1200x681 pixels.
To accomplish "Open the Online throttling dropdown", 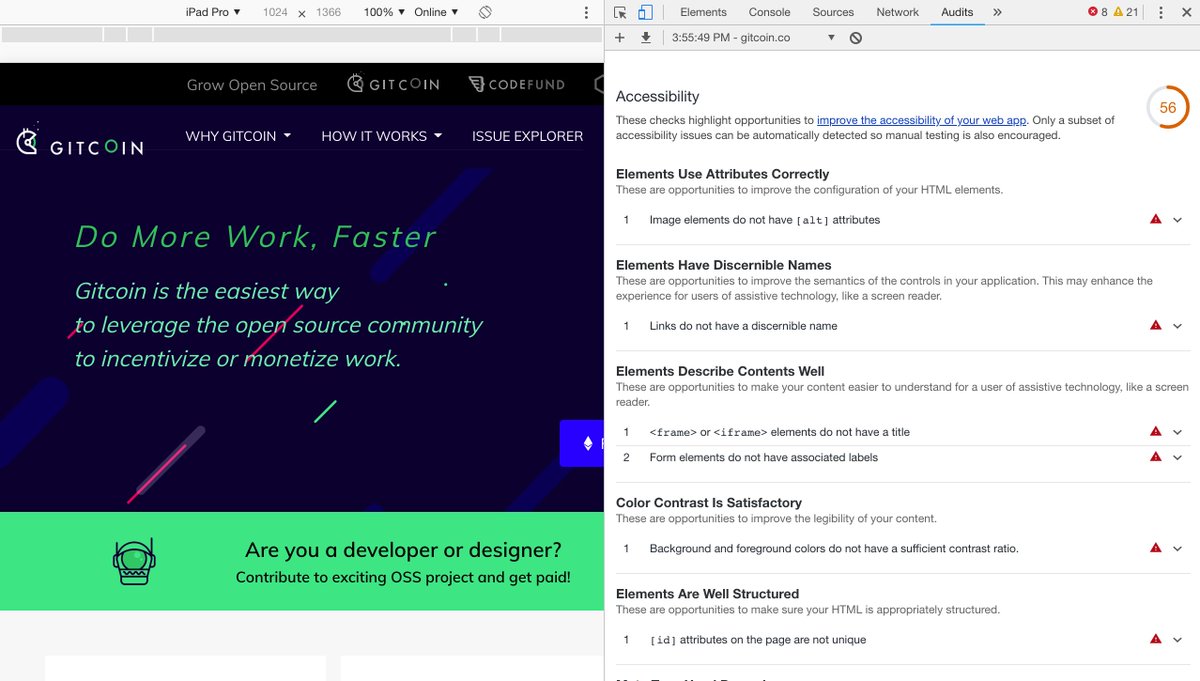I will (436, 12).
